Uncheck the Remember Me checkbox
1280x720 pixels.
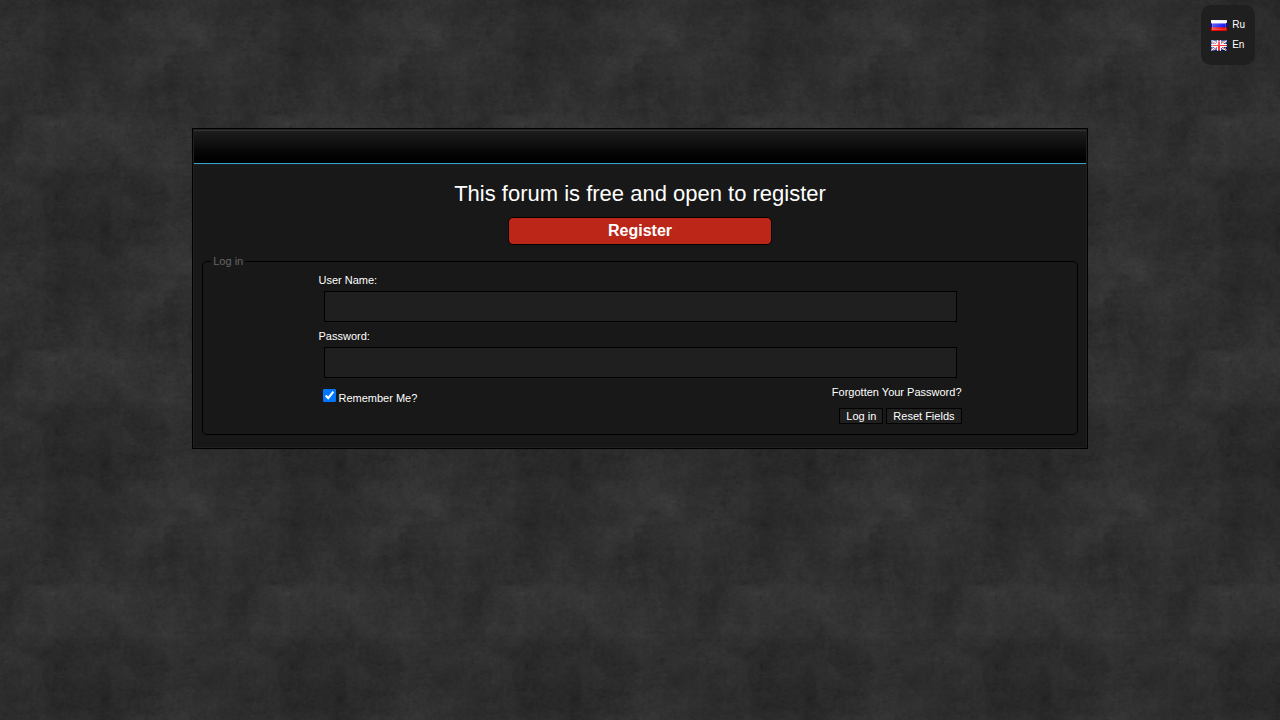[x=329, y=396]
